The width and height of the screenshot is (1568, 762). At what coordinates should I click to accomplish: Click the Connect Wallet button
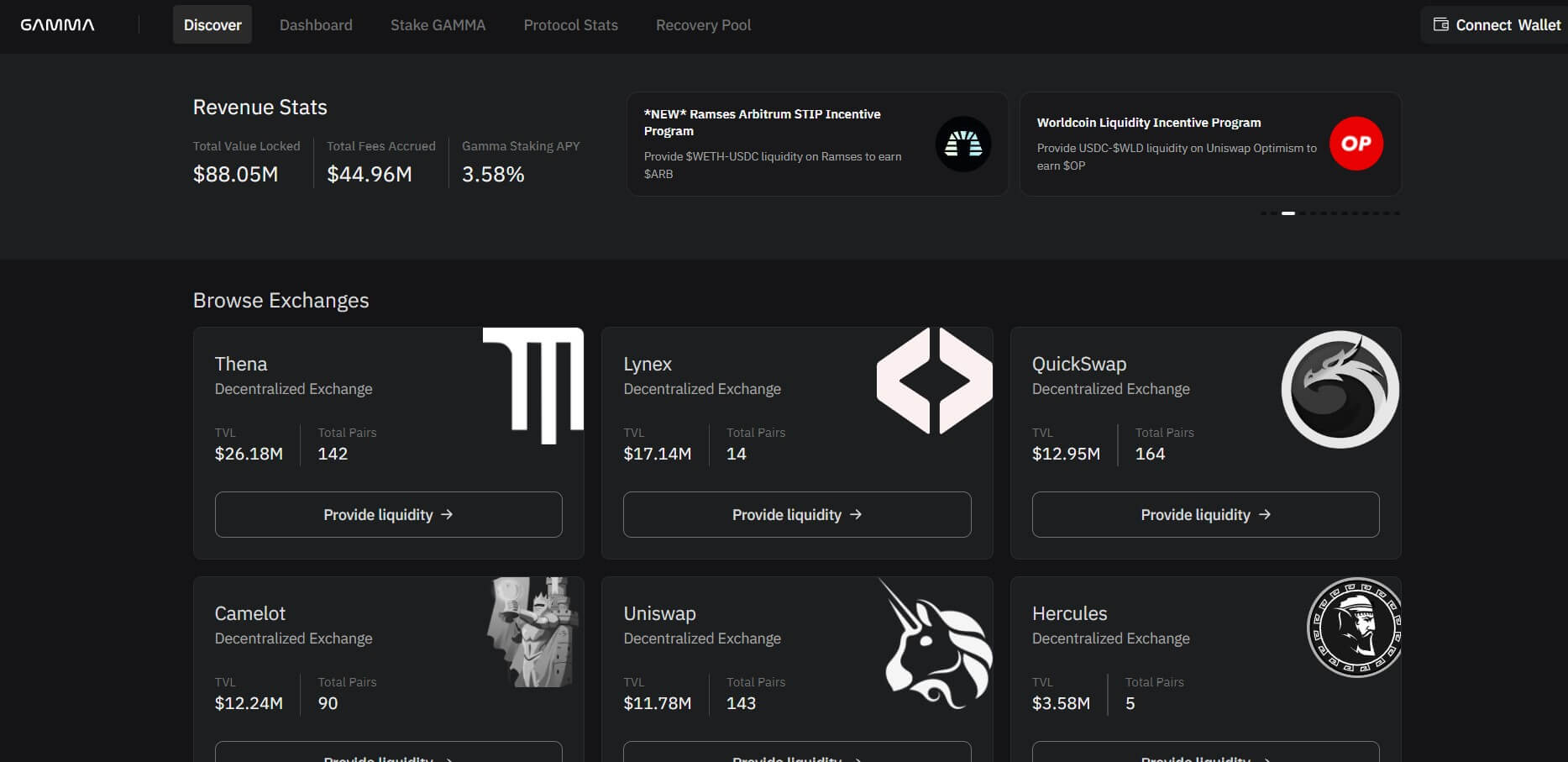pos(1495,25)
